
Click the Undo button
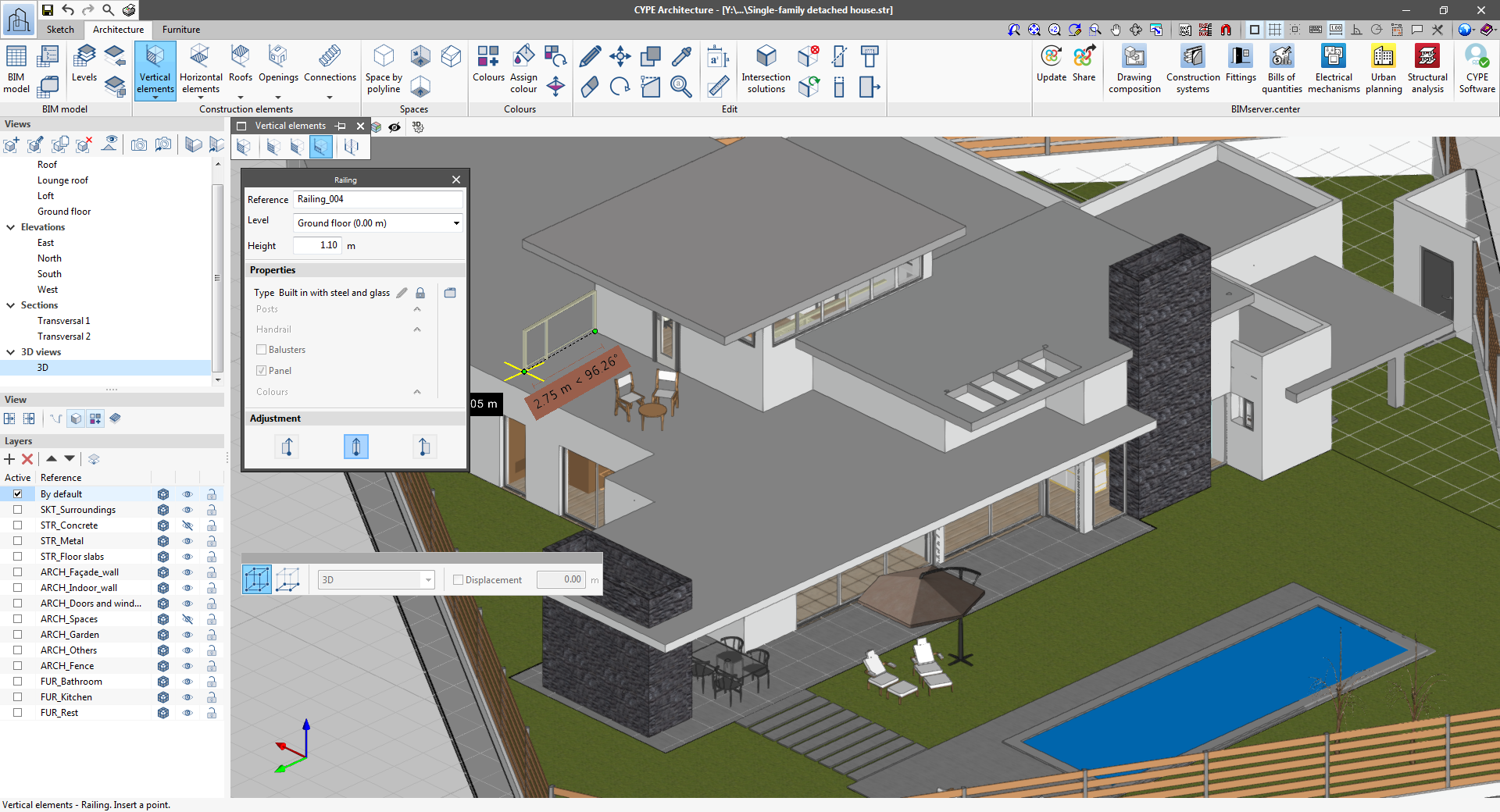(x=68, y=10)
